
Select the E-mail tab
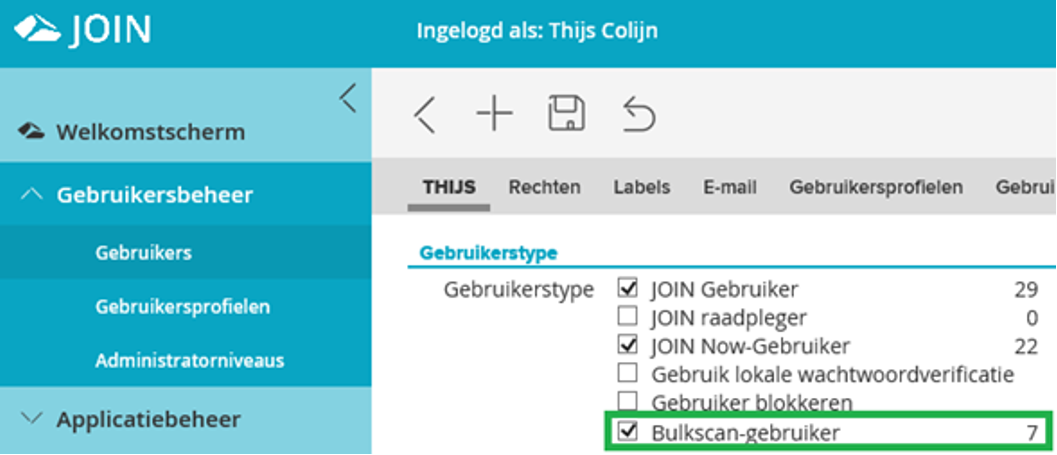coord(730,187)
